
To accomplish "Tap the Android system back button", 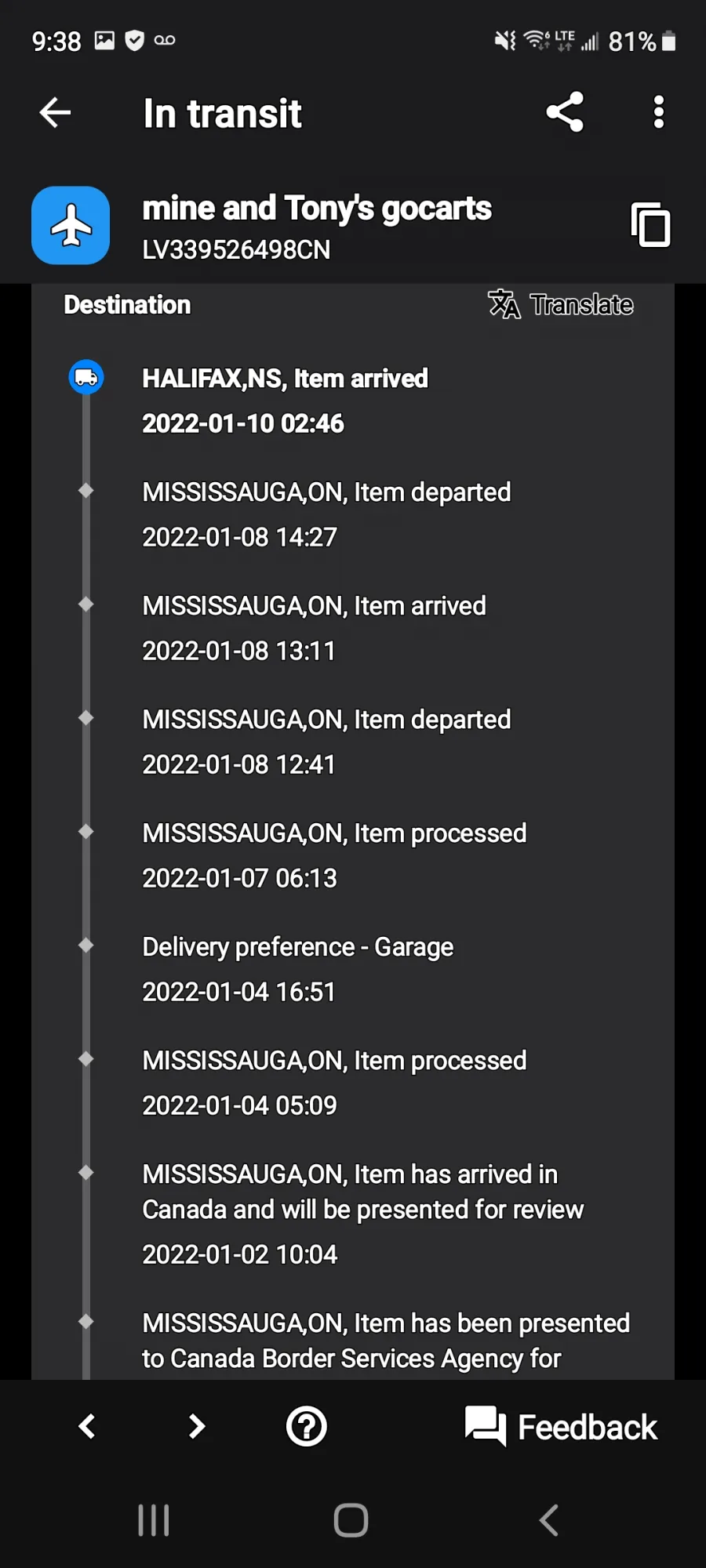I will click(x=549, y=1520).
